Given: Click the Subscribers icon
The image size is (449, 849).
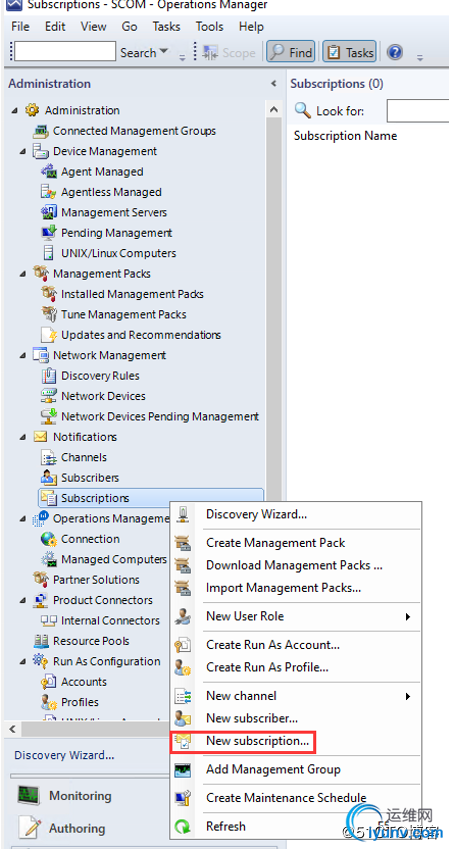Looking at the screenshot, I should [x=48, y=478].
